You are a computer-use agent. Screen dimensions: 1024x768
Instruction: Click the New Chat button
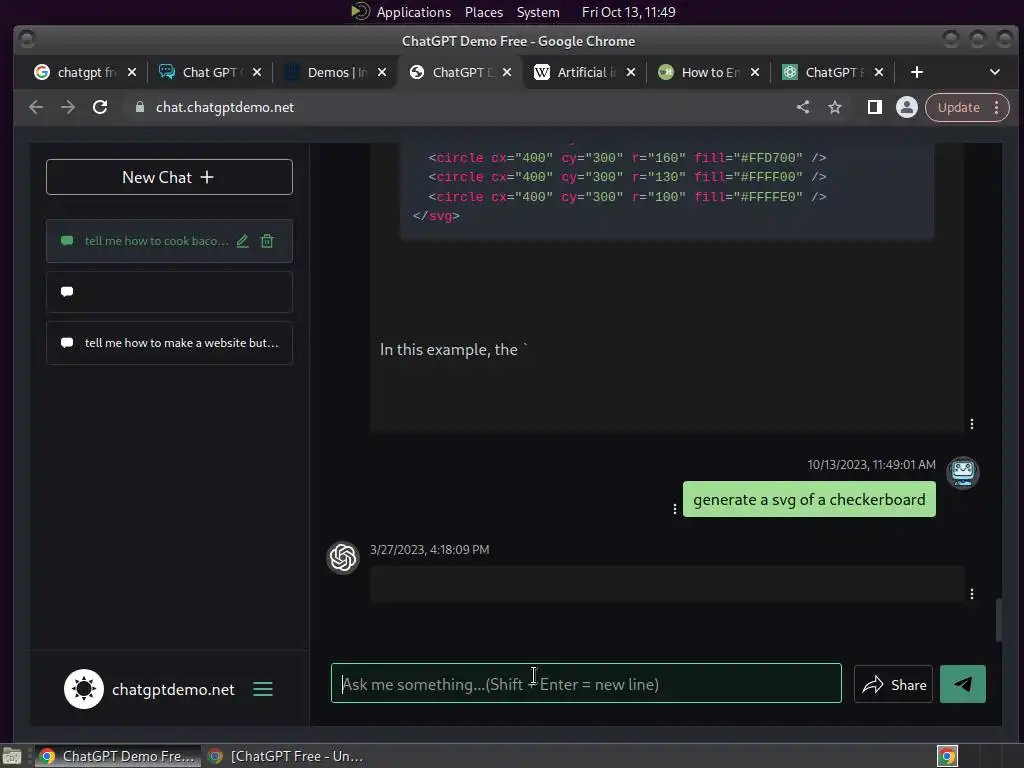pyautogui.click(x=169, y=177)
